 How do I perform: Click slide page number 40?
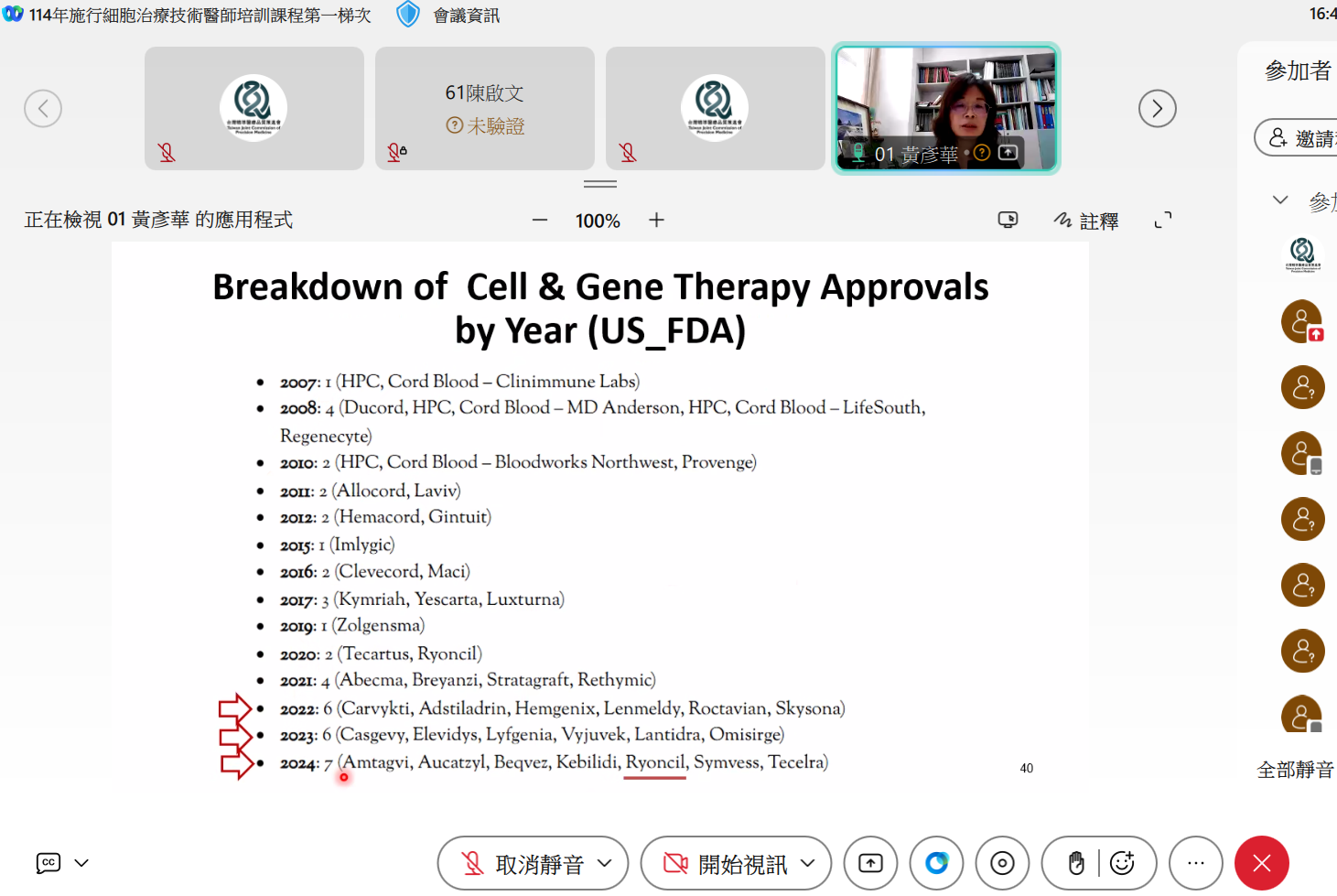pos(1027,768)
